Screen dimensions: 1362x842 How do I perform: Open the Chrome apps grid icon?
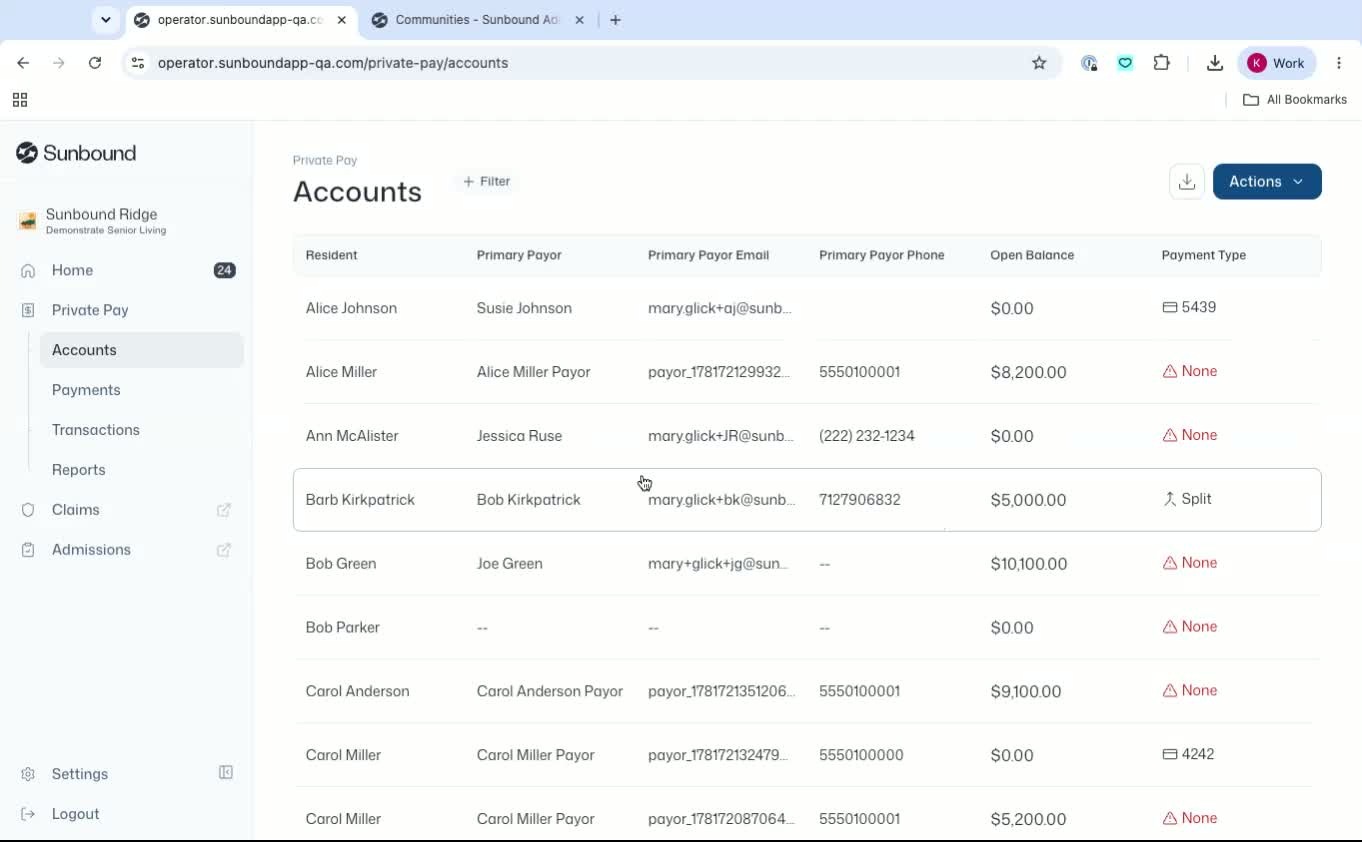coord(20,100)
